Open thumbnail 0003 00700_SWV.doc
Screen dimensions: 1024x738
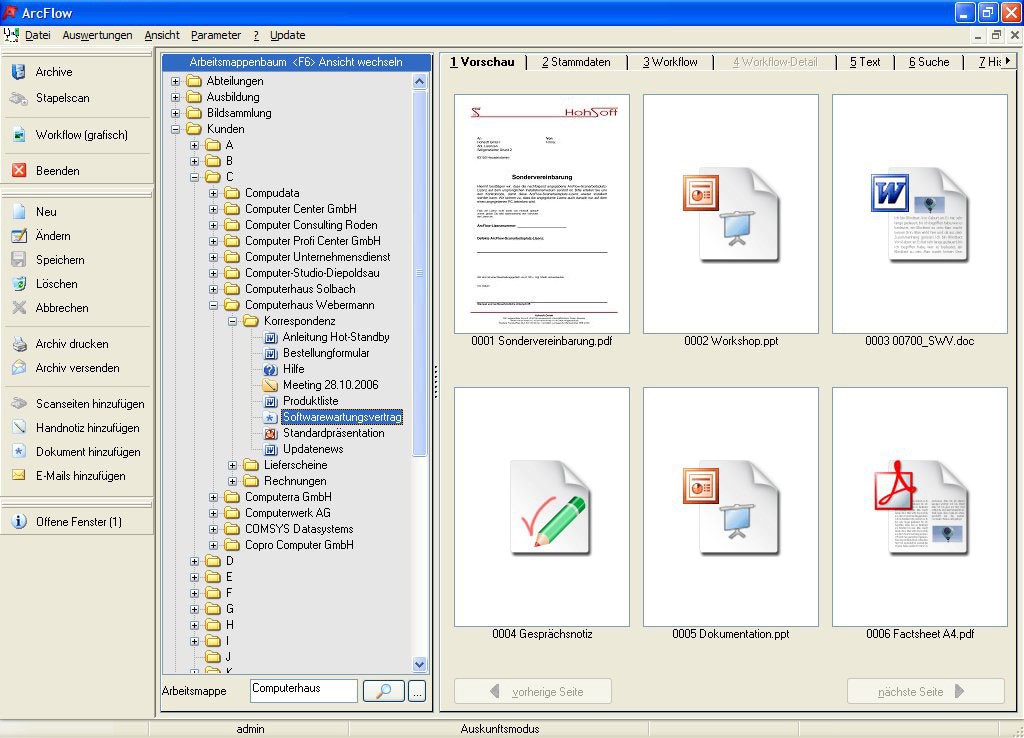[x=920, y=214]
